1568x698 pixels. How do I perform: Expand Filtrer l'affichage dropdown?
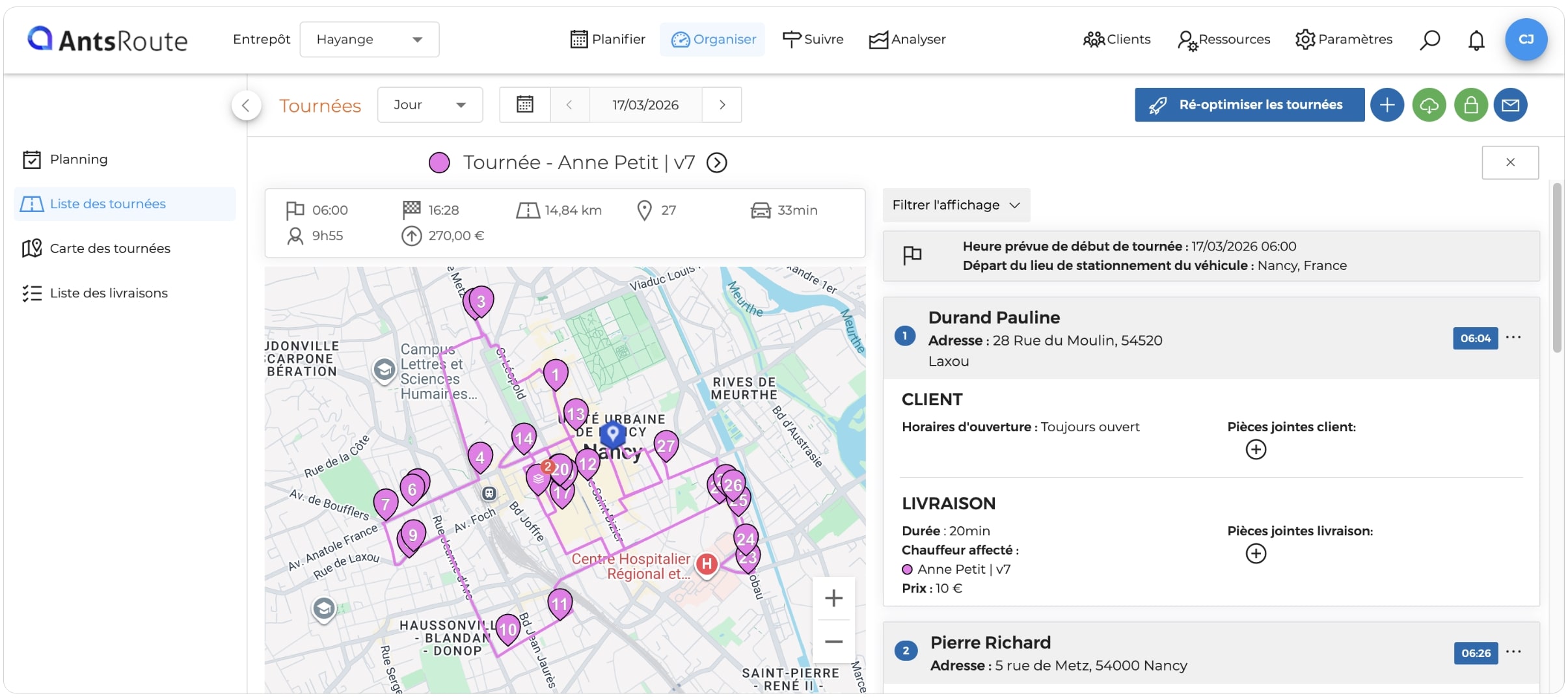(x=956, y=206)
